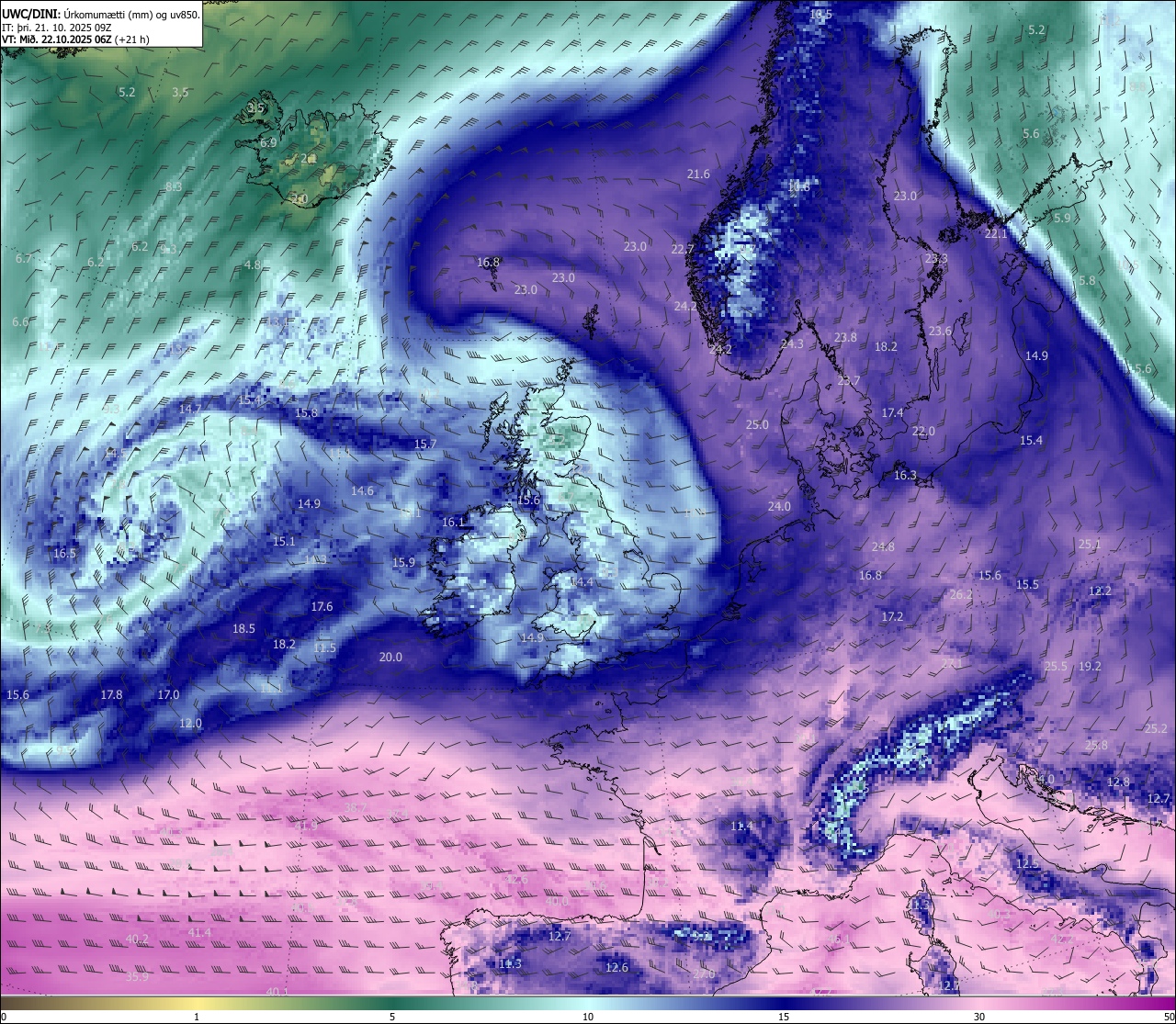Click the UWC/DINI map title line
The height and width of the screenshot is (1024, 1176).
click(x=101, y=15)
